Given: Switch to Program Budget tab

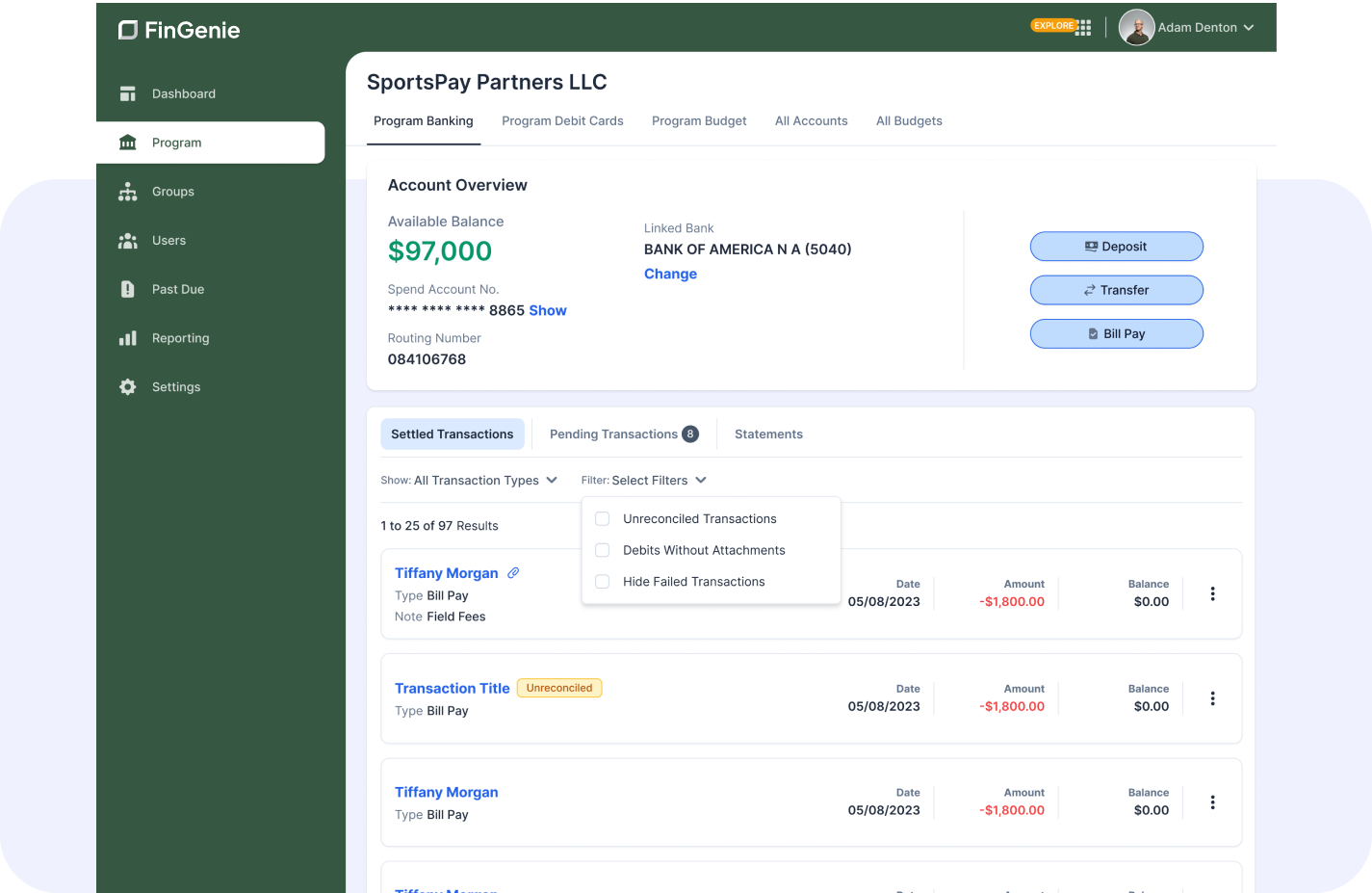Looking at the screenshot, I should pyautogui.click(x=699, y=121).
